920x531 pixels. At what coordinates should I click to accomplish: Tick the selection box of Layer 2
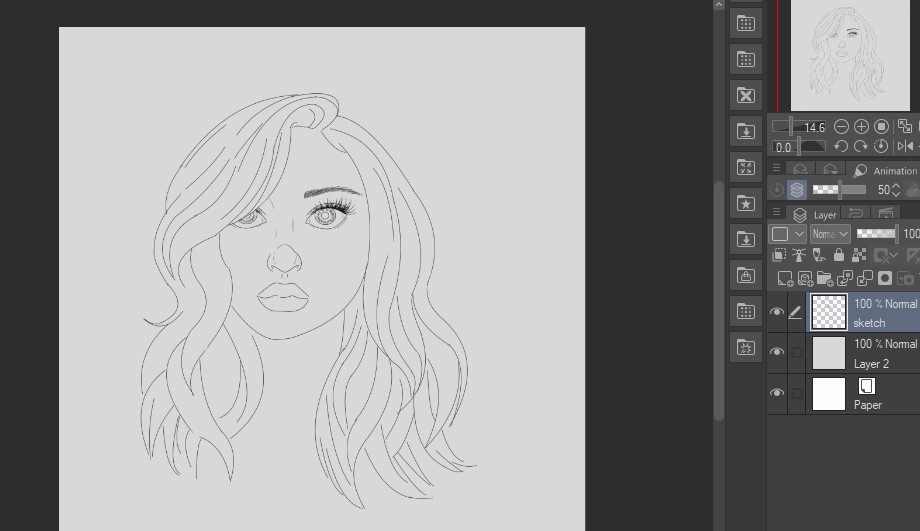click(x=796, y=352)
